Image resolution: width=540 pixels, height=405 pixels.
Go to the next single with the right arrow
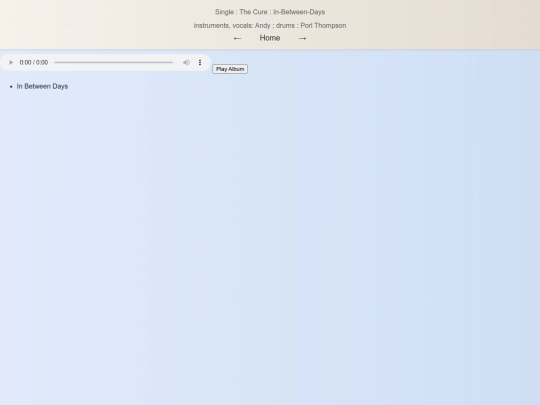click(302, 38)
